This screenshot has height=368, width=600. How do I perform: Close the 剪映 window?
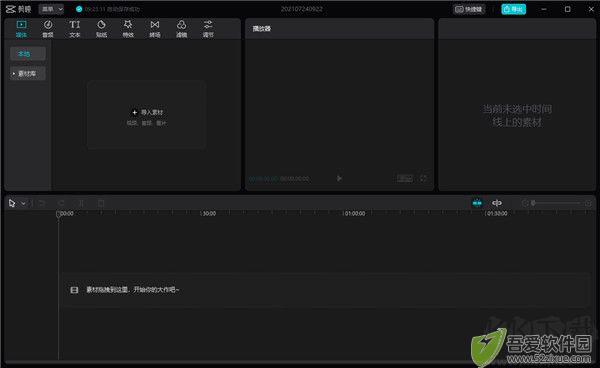tap(591, 9)
